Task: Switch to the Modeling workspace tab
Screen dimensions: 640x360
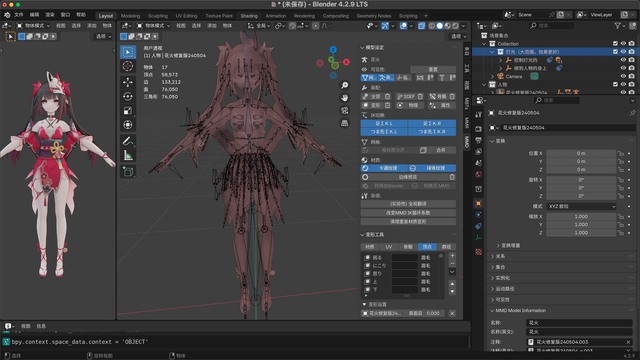Action: pos(131,16)
